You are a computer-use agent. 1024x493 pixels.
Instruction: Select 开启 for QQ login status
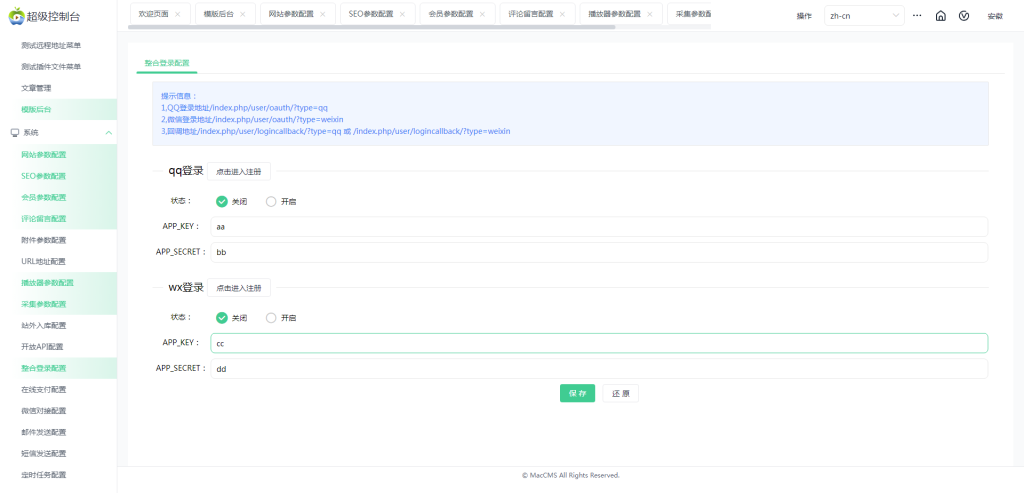pyautogui.click(x=271, y=201)
